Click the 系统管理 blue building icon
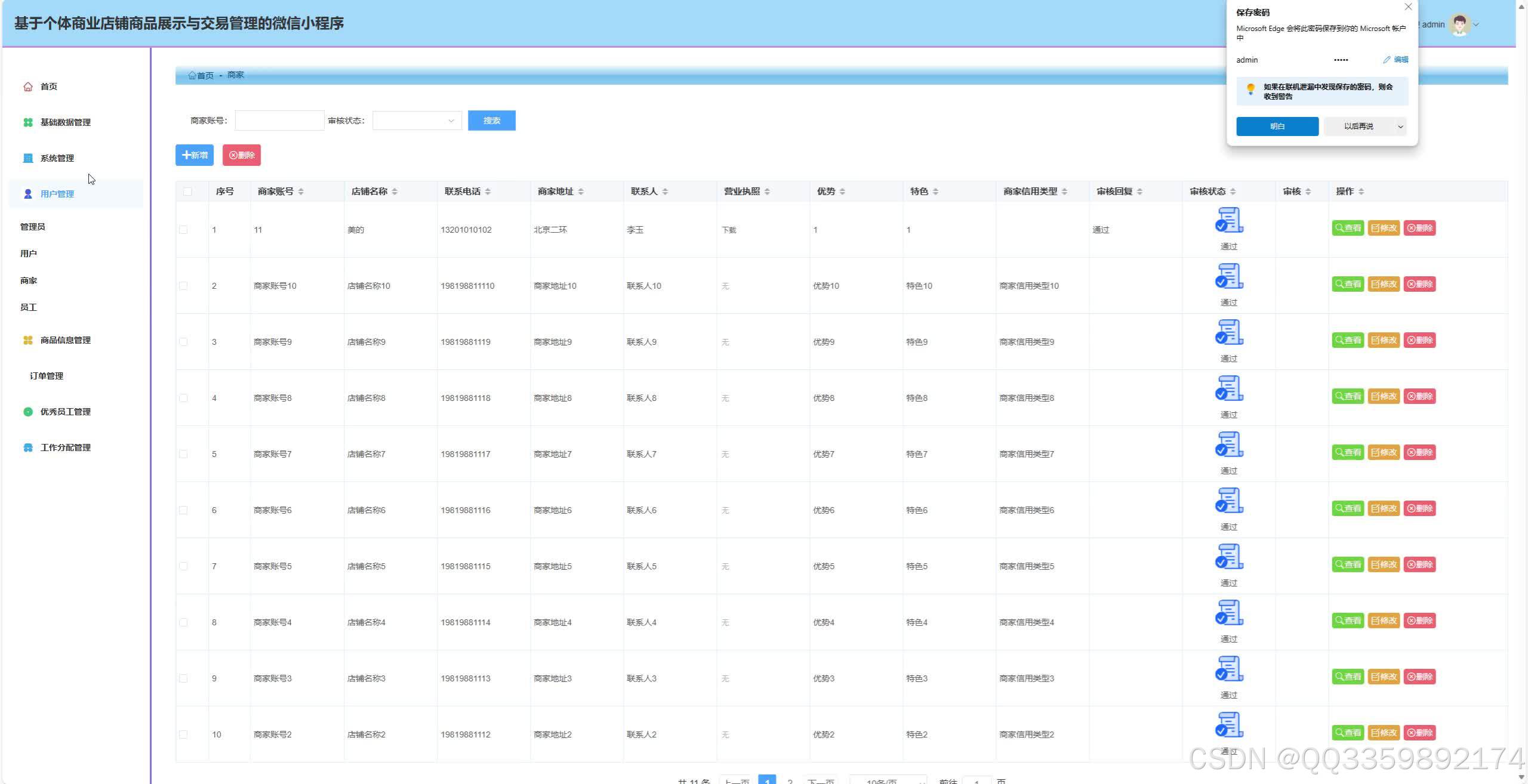Viewport: 1528px width, 784px height. pyautogui.click(x=28, y=158)
